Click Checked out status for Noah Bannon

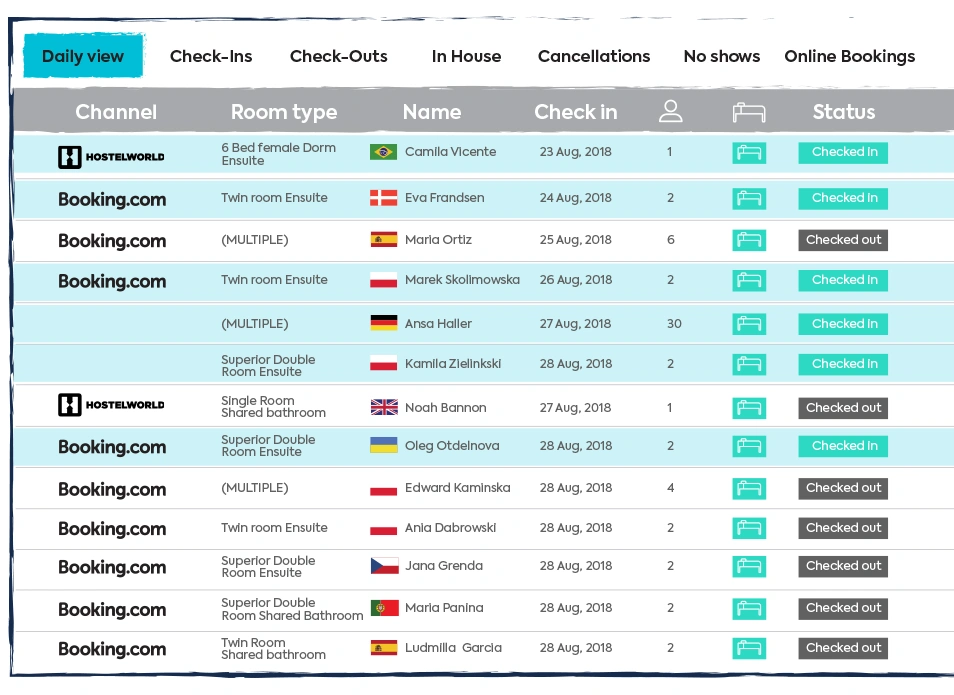coord(843,408)
